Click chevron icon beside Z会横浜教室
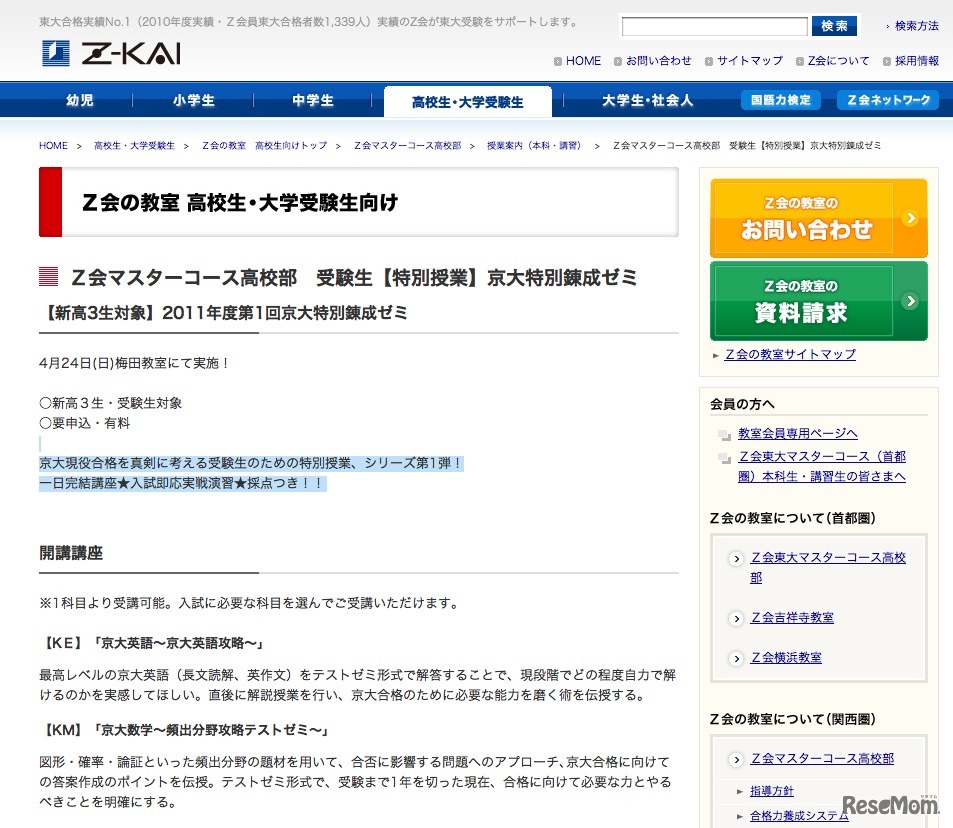 click(736, 659)
